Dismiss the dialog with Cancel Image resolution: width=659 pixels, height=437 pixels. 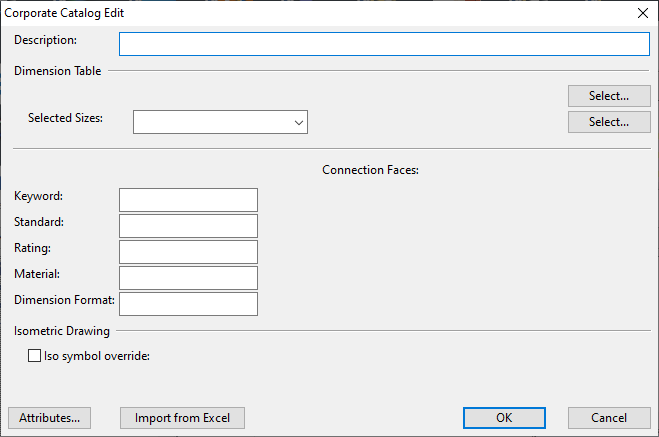[x=609, y=418]
